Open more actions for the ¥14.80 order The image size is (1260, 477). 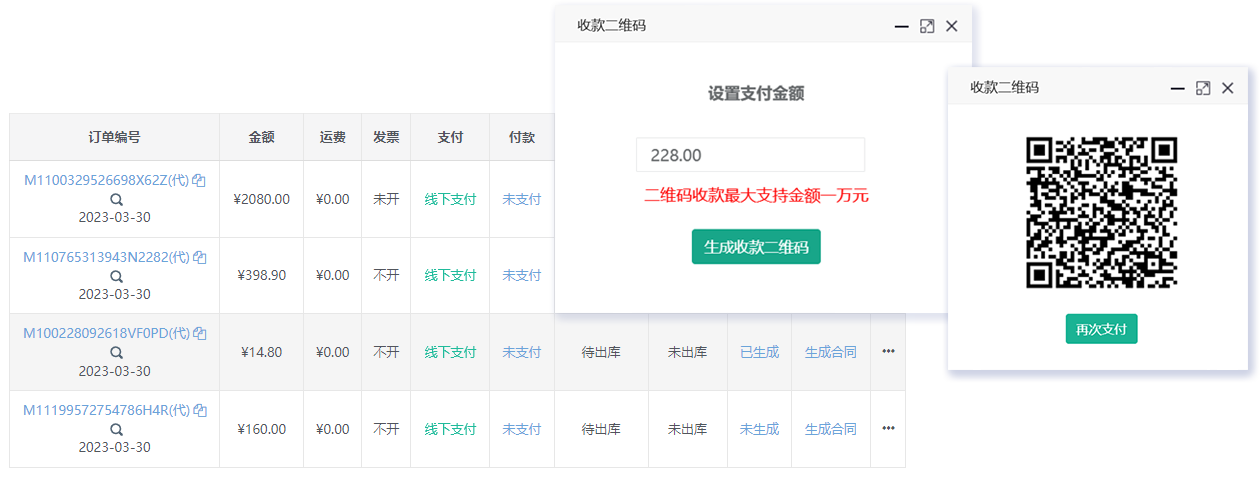click(888, 352)
